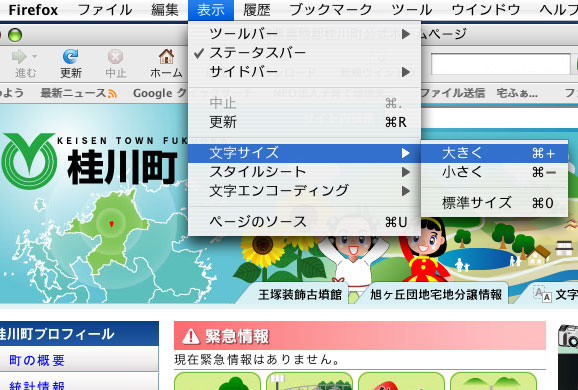Click the 桂川町 green town logo
Image resolution: width=578 pixels, height=390 pixels.
pyautogui.click(x=29, y=161)
